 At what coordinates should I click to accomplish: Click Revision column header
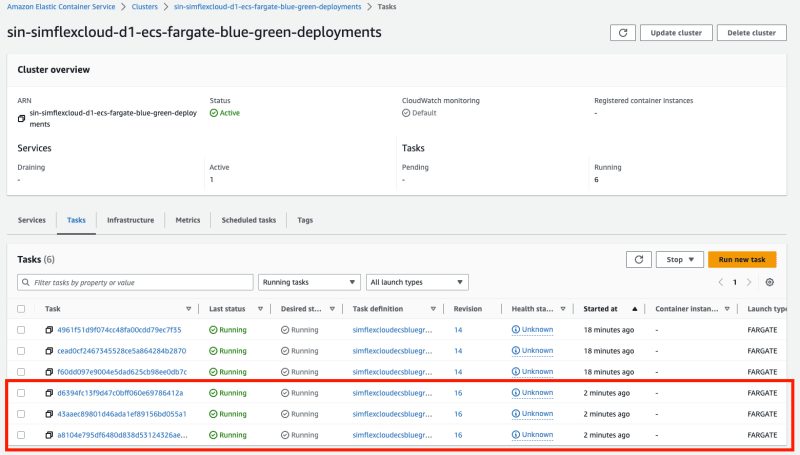coord(468,309)
